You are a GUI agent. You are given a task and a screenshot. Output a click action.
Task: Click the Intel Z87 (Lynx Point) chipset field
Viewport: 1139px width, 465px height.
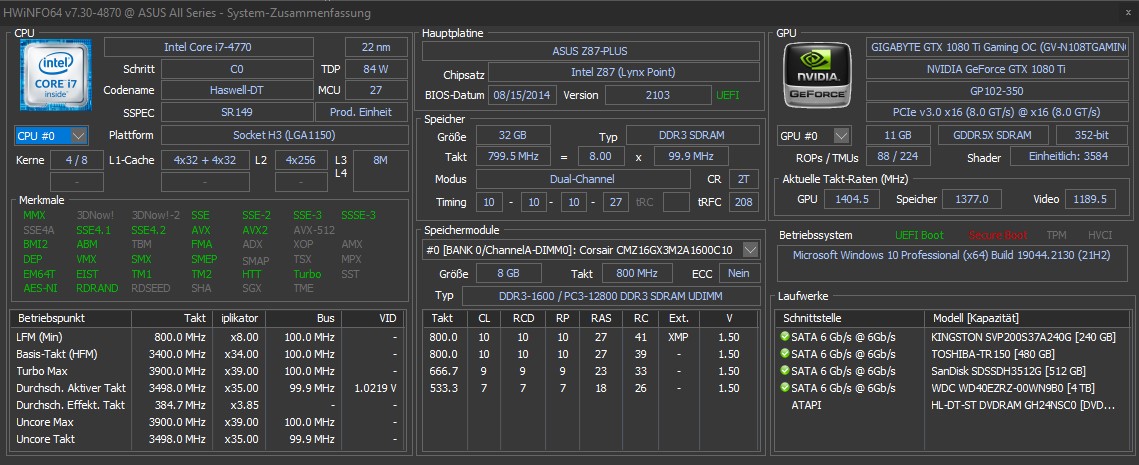(x=623, y=73)
